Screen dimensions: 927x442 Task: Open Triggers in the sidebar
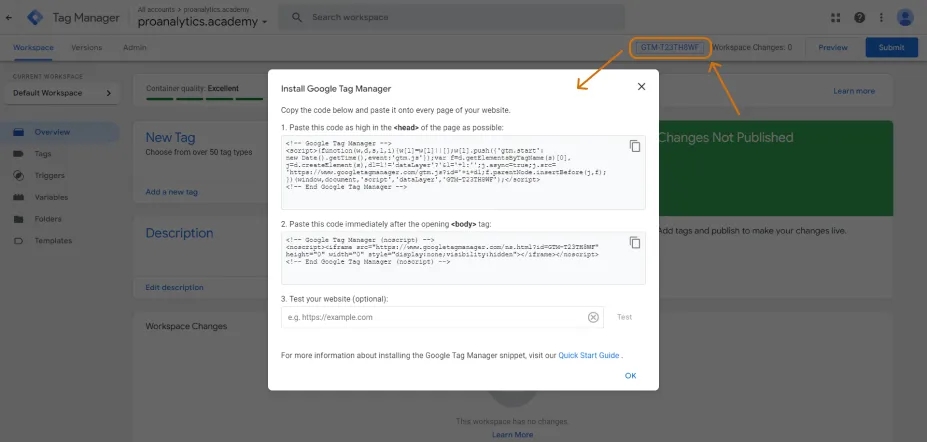[x=49, y=176]
